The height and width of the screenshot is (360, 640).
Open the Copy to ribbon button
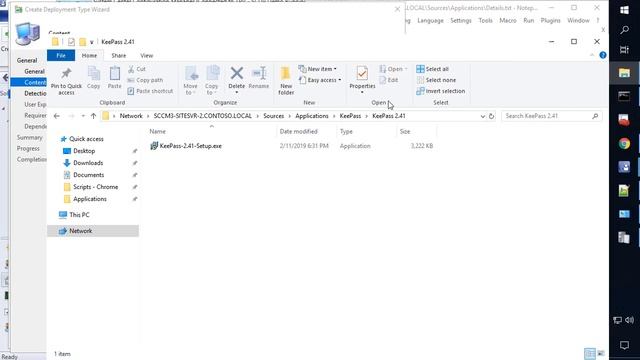[x=211, y=80]
